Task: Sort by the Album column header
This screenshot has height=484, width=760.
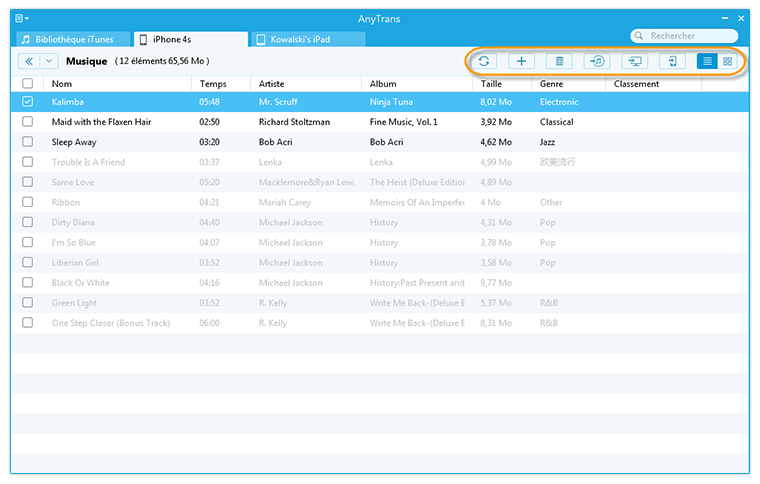Action: (417, 84)
